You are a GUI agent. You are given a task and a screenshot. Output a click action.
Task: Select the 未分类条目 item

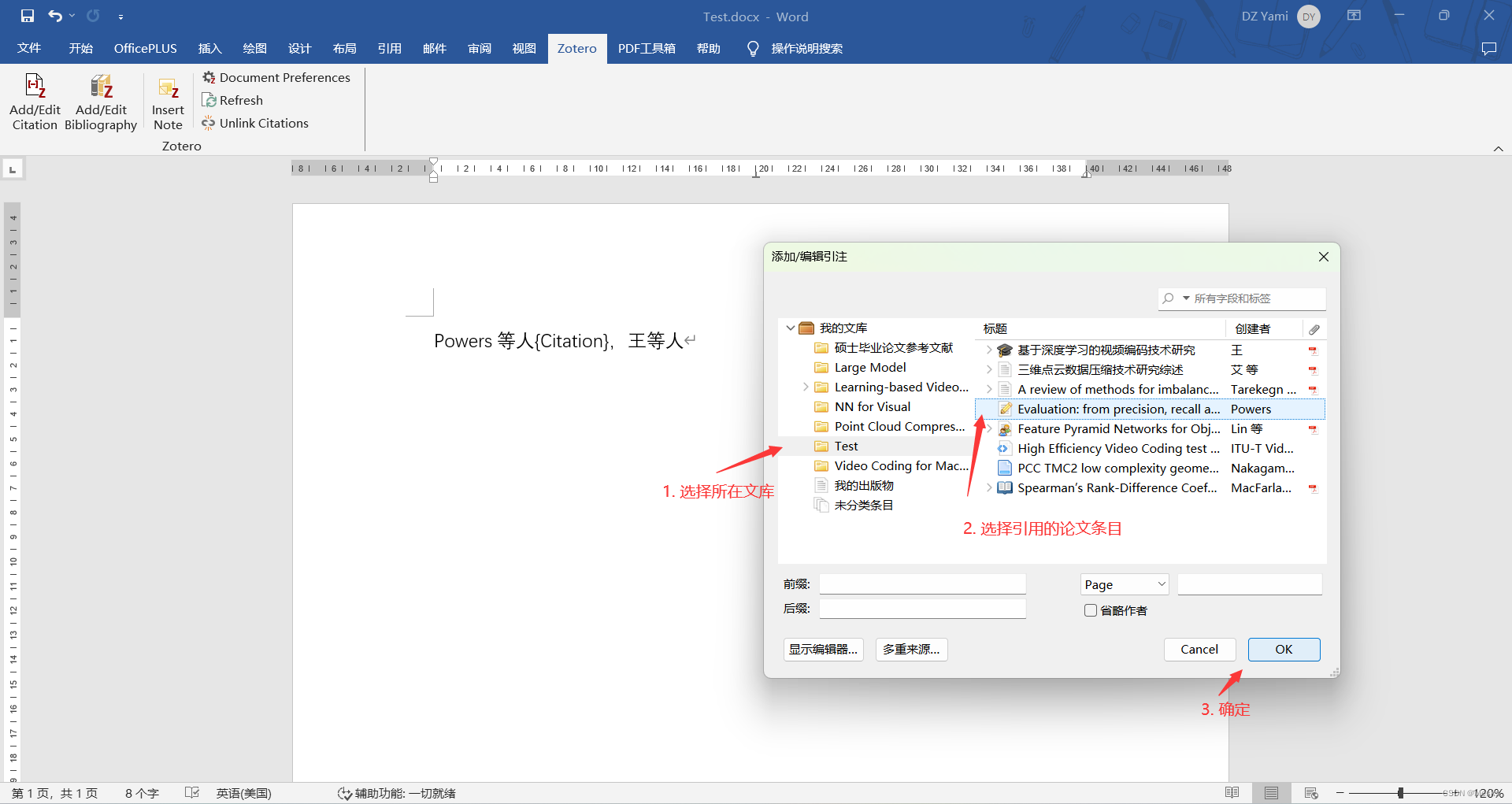tap(863, 506)
